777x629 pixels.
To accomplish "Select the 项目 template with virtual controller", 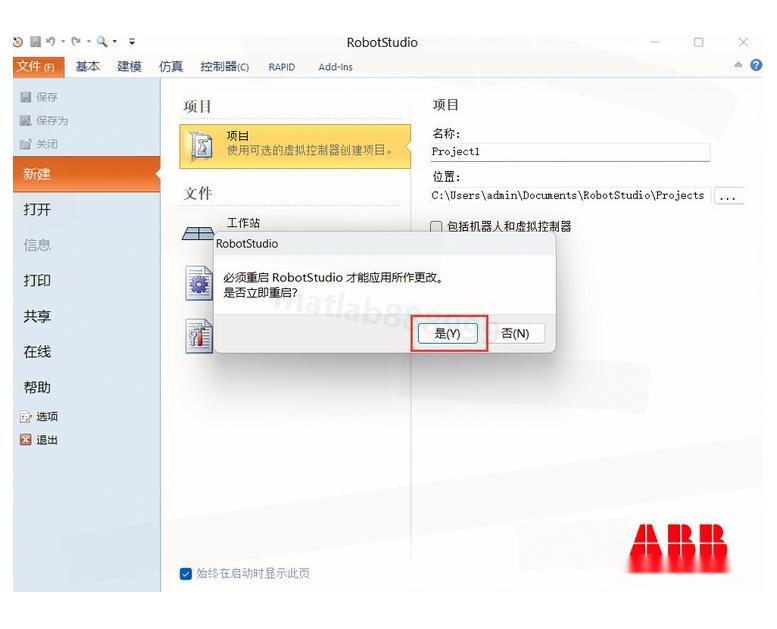I will (x=295, y=146).
